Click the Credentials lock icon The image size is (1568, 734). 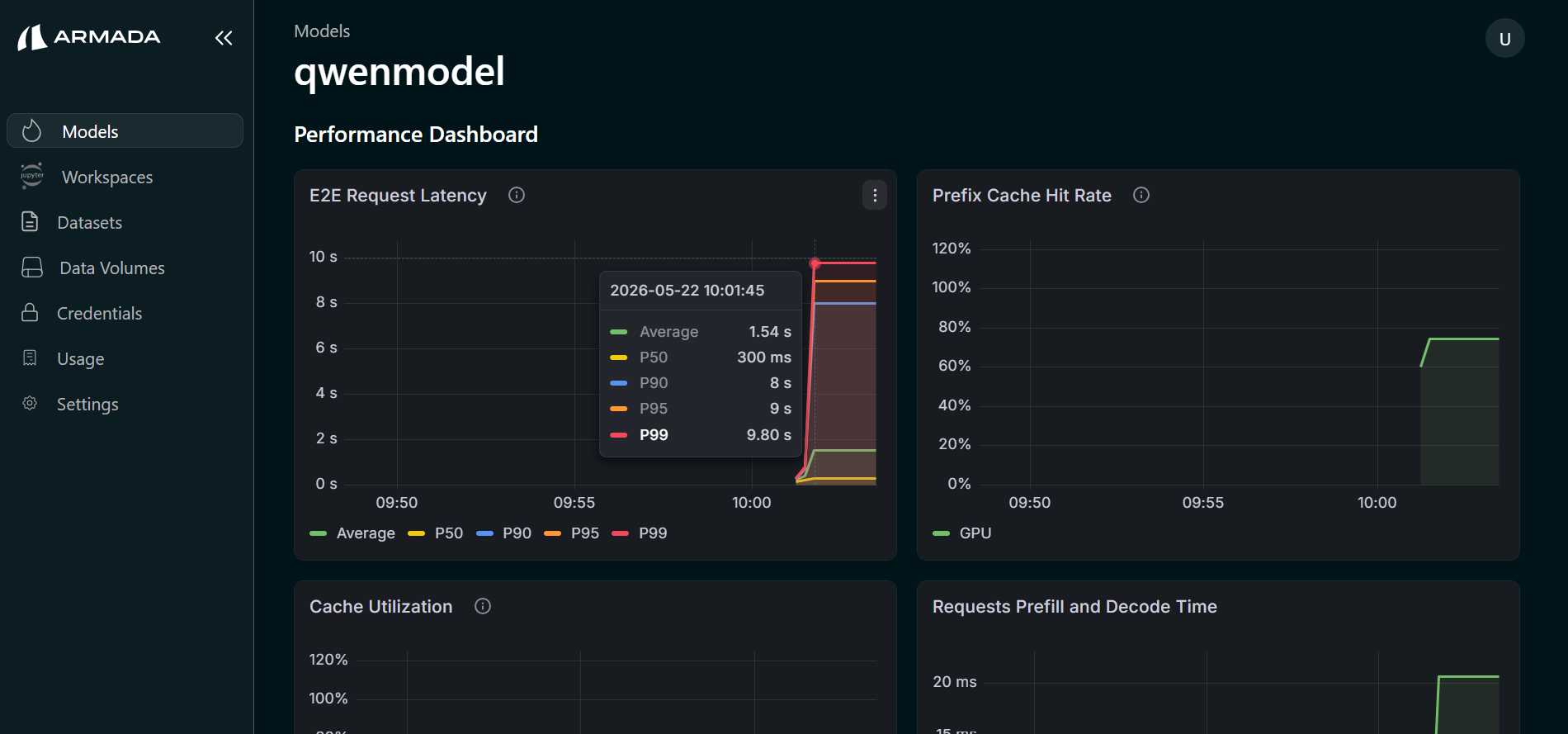pos(30,312)
